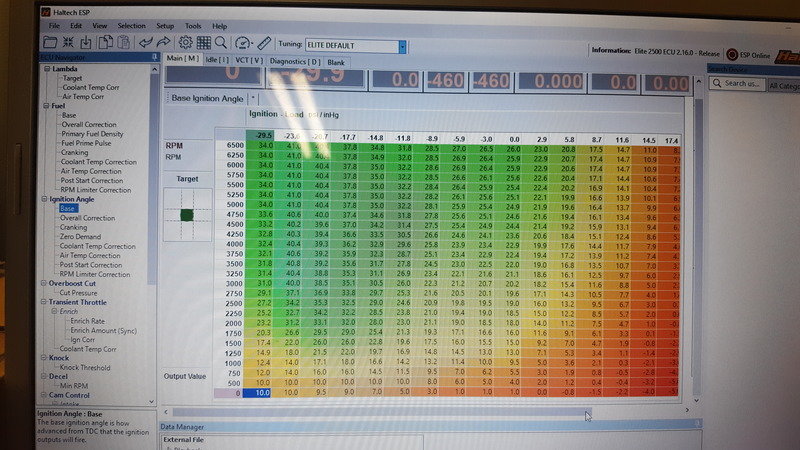Click the ESP Online status icon
Image resolution: width=800 pixels, height=450 pixels.
732,54
